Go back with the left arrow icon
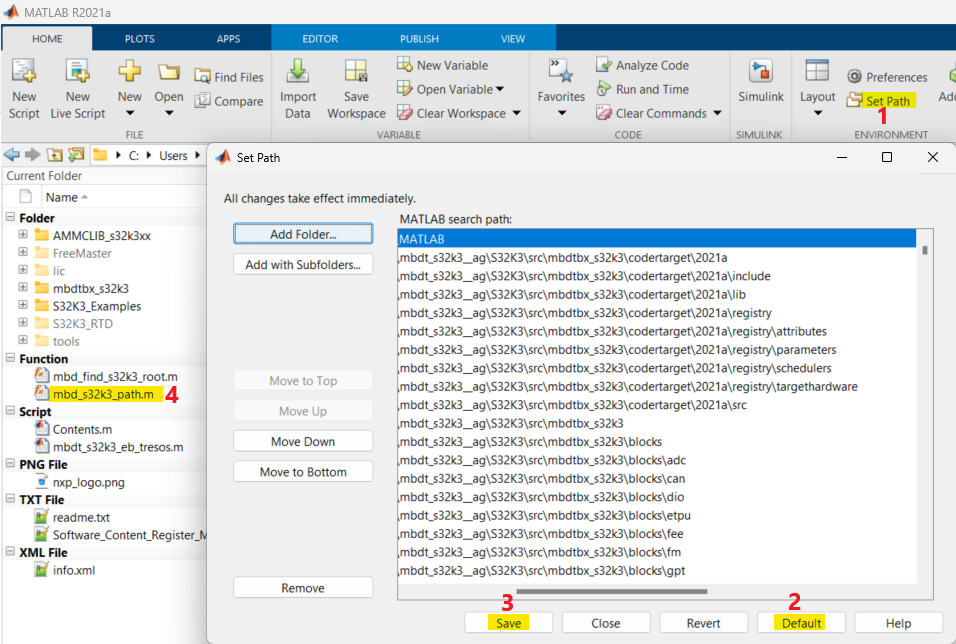 pyautogui.click(x=12, y=155)
